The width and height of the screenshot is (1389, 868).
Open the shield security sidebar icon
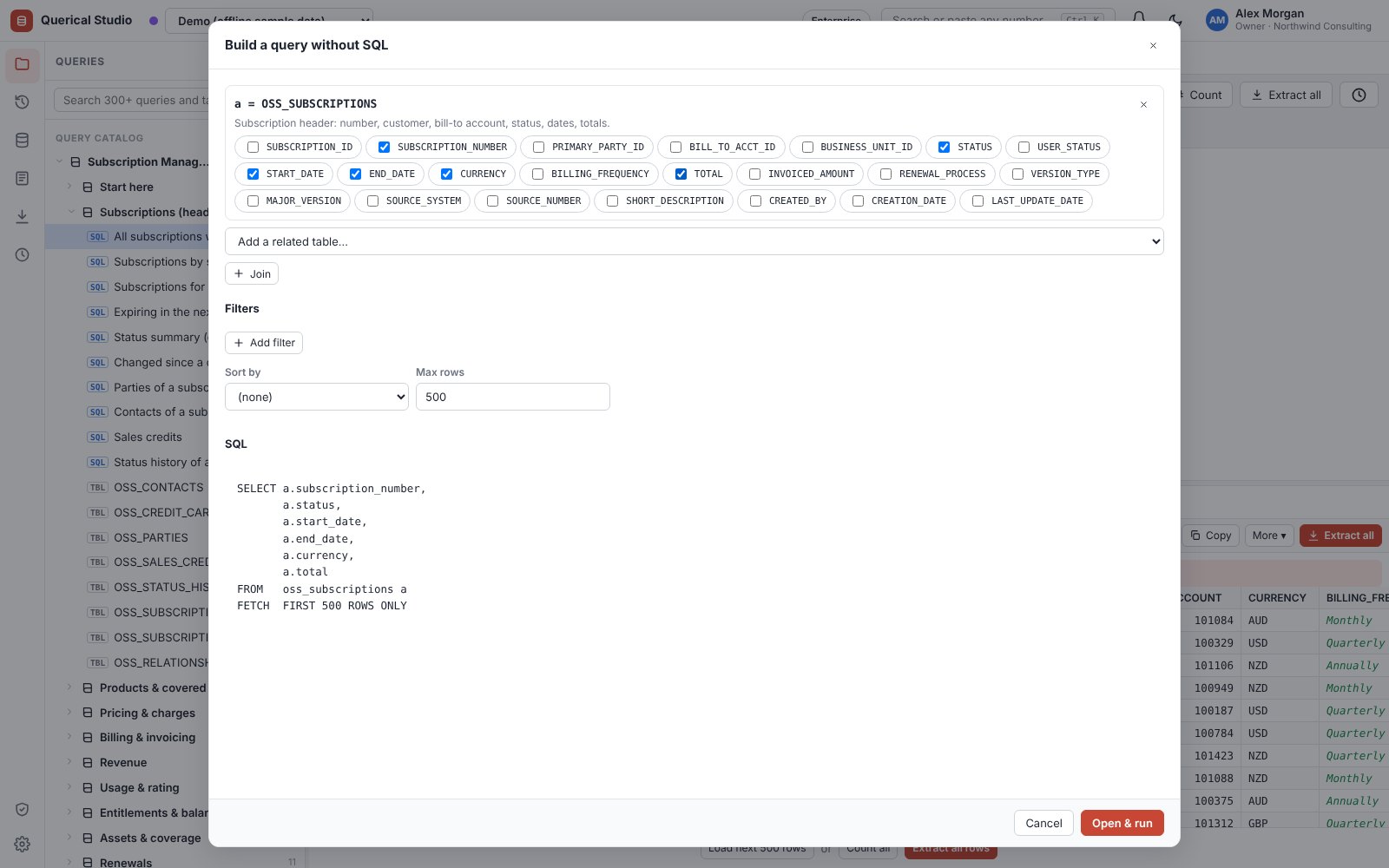coord(23,809)
